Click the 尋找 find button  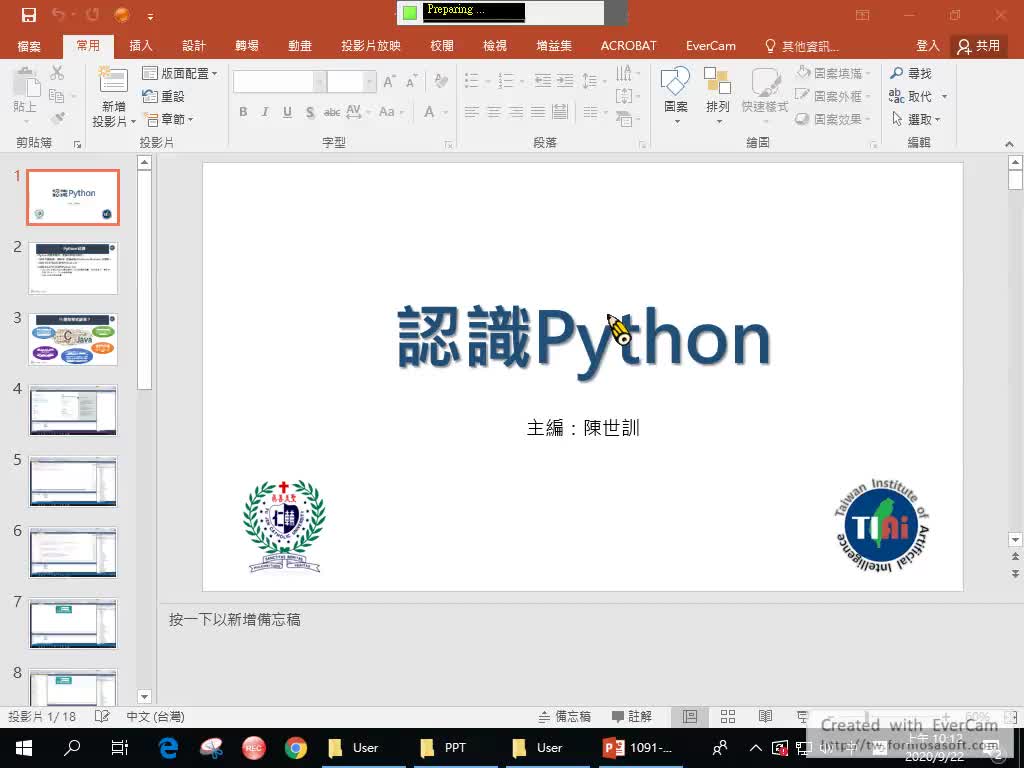click(x=911, y=73)
